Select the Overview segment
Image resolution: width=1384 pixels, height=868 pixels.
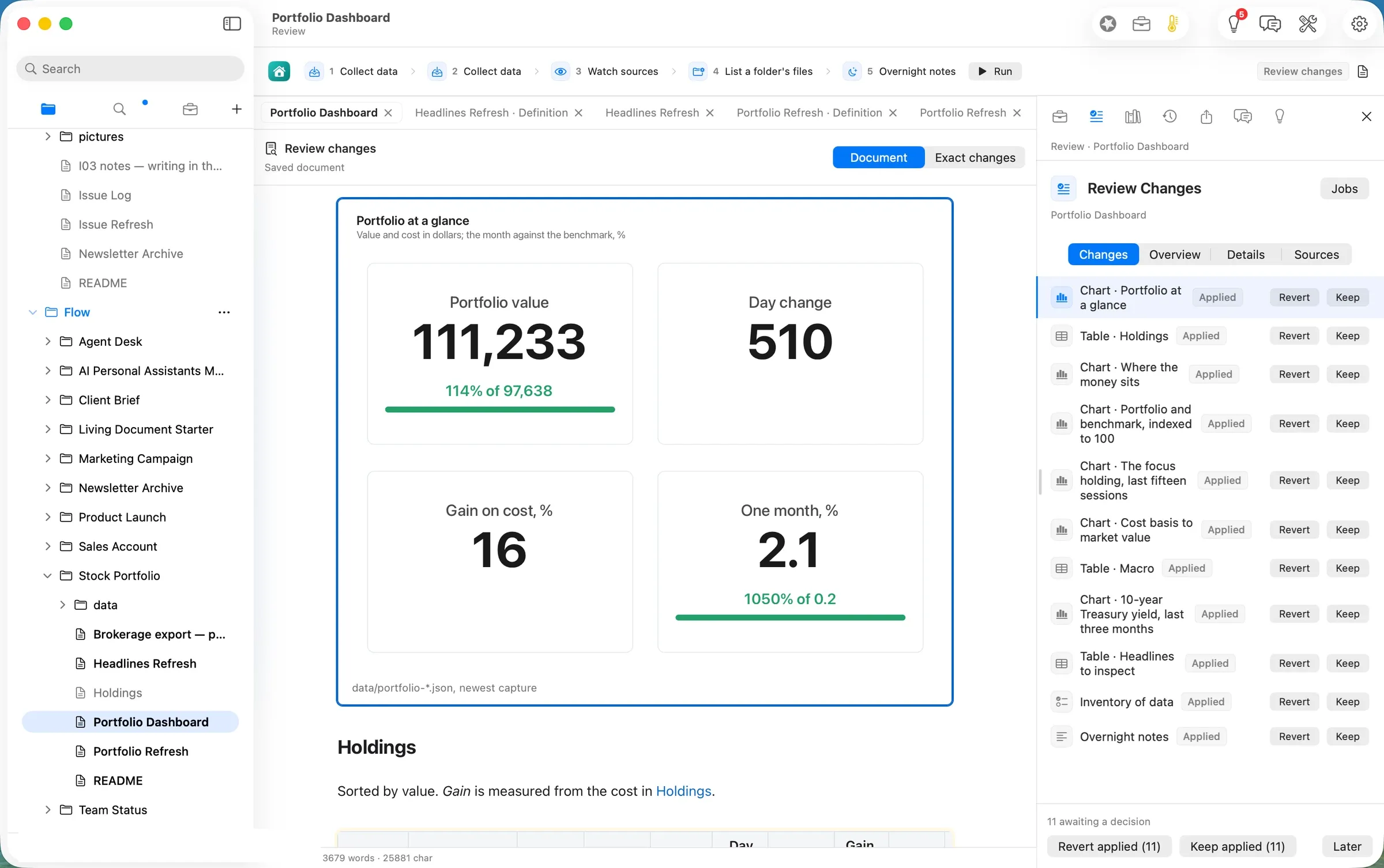(x=1175, y=255)
